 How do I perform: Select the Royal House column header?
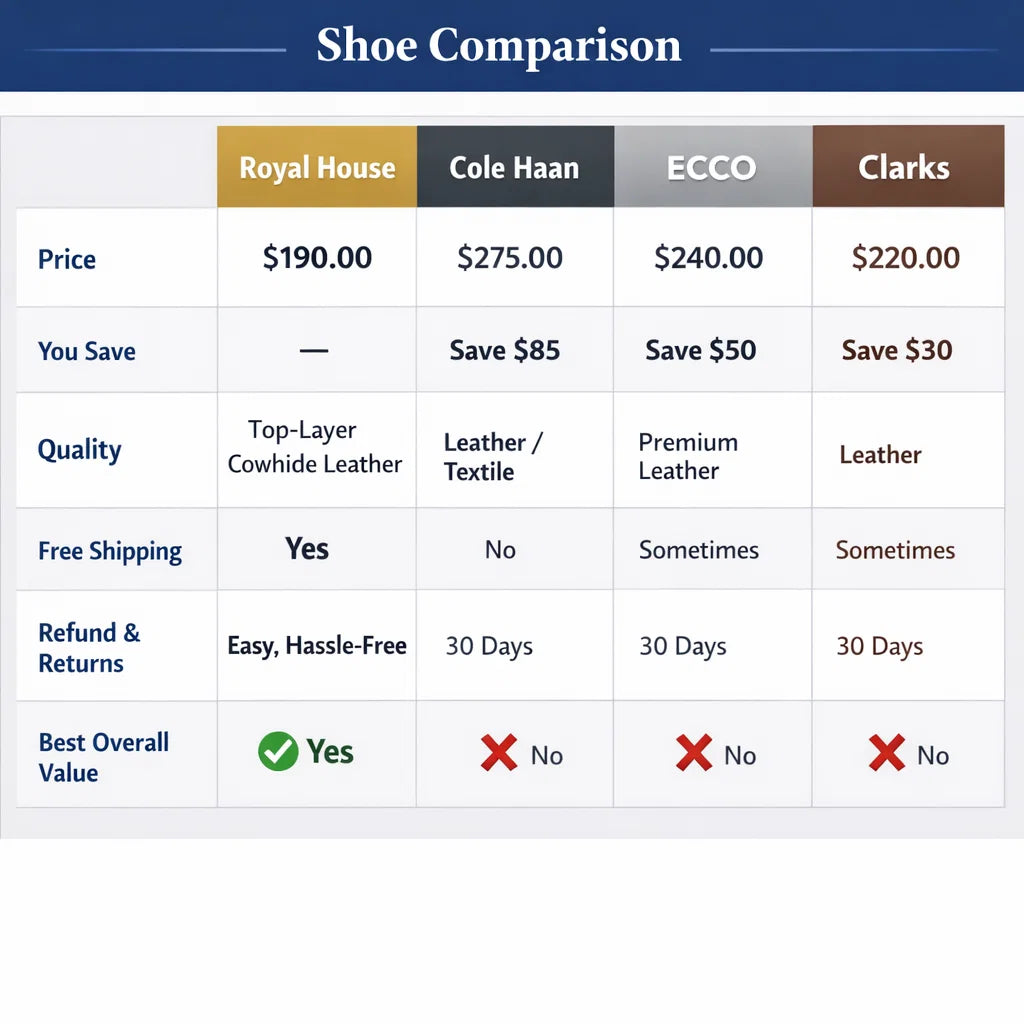point(317,167)
